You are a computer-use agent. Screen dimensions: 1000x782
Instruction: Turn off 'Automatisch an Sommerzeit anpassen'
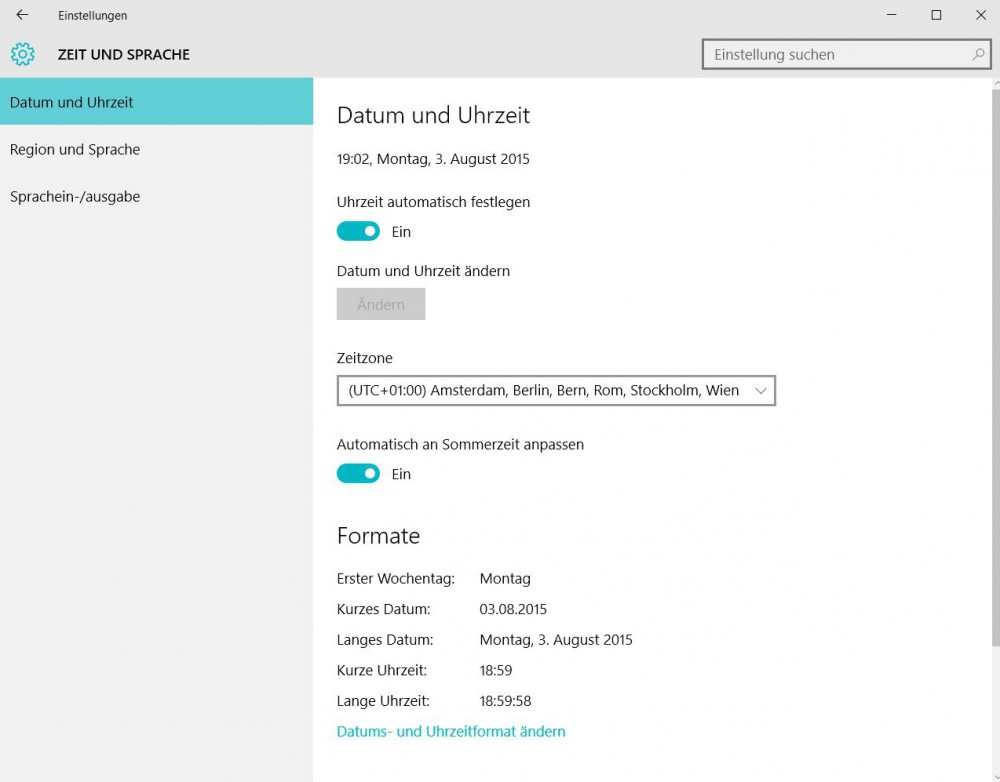tap(358, 474)
